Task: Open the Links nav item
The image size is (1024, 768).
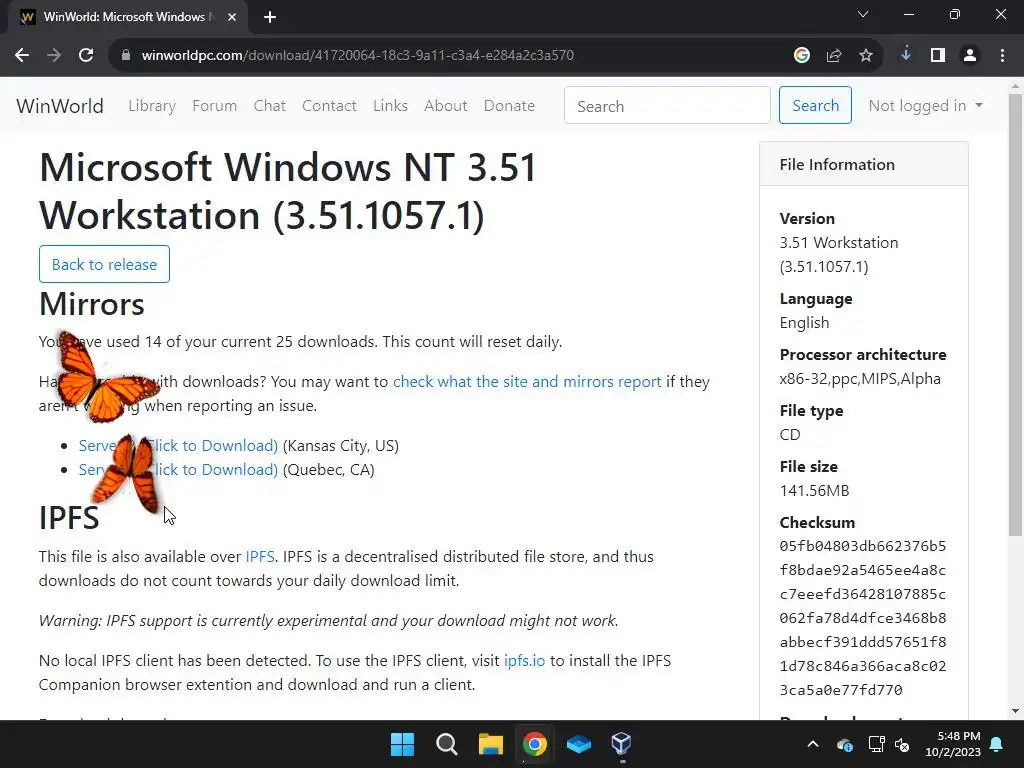Action: [x=391, y=106]
